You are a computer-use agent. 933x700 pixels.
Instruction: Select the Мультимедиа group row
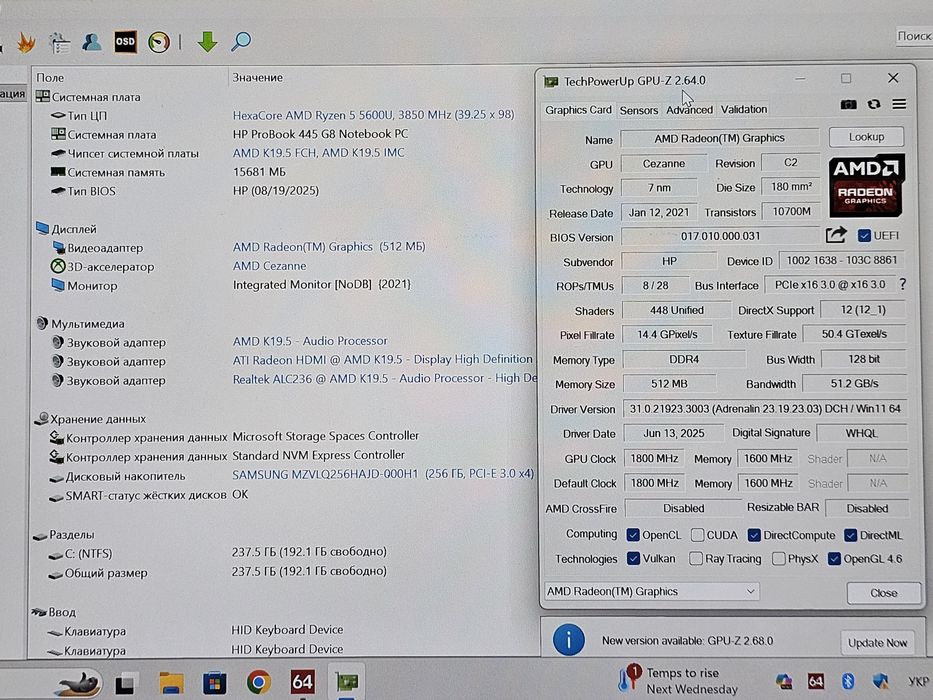point(80,324)
